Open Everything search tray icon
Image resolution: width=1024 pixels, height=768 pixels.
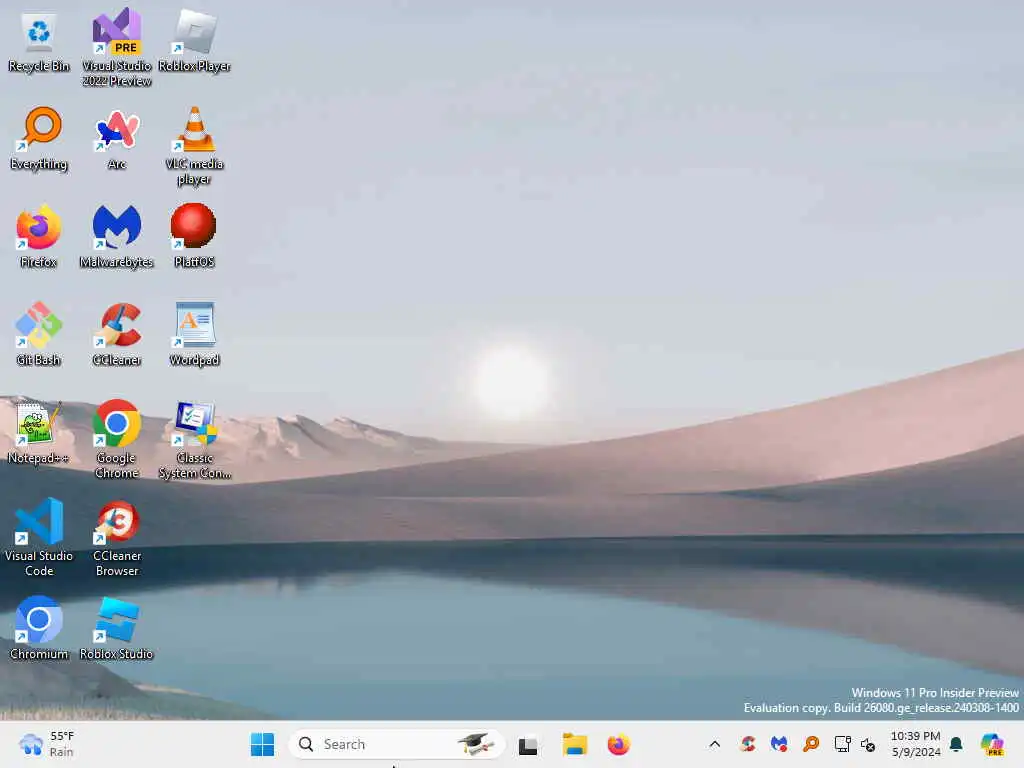[811, 744]
